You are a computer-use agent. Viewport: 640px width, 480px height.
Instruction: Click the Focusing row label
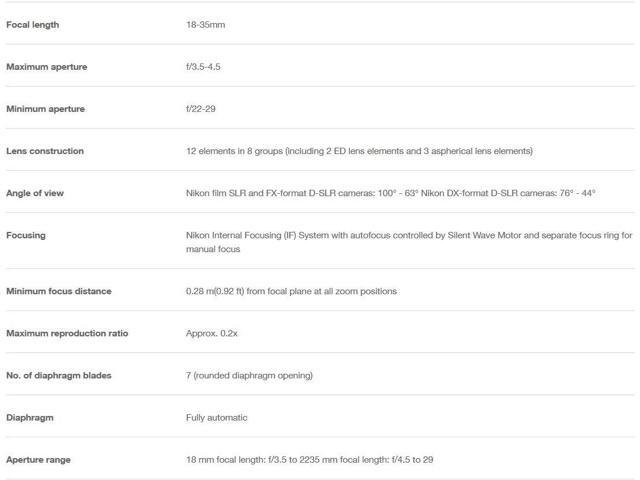point(26,236)
